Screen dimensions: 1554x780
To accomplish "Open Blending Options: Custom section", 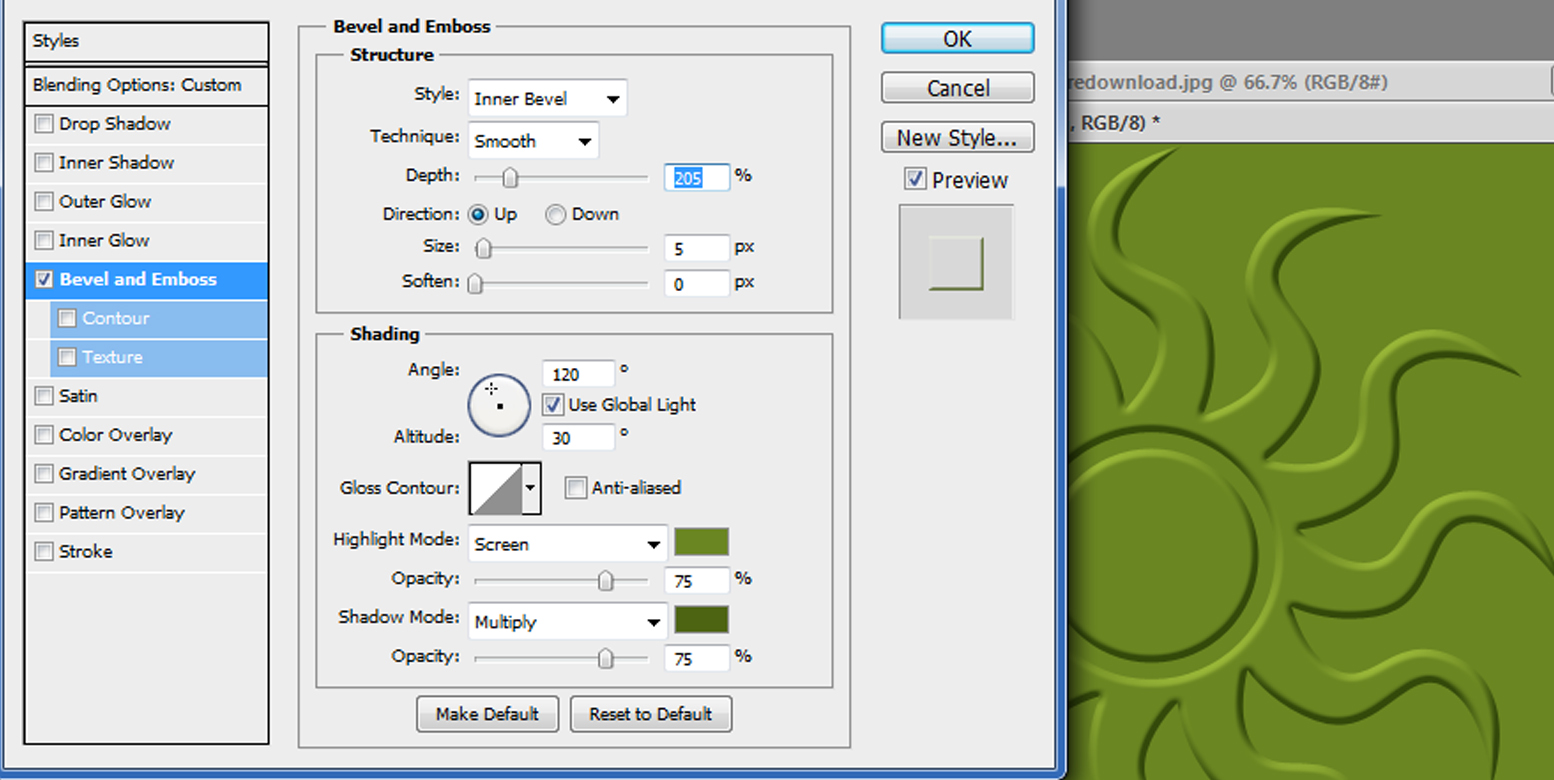I will click(147, 85).
